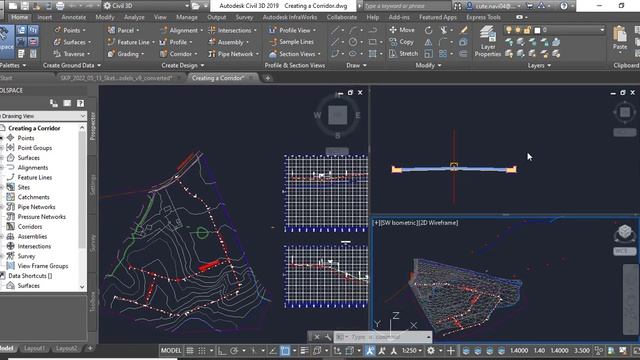Close the command line
Image resolution: width=640 pixels, height=360 pixels.
316,337
